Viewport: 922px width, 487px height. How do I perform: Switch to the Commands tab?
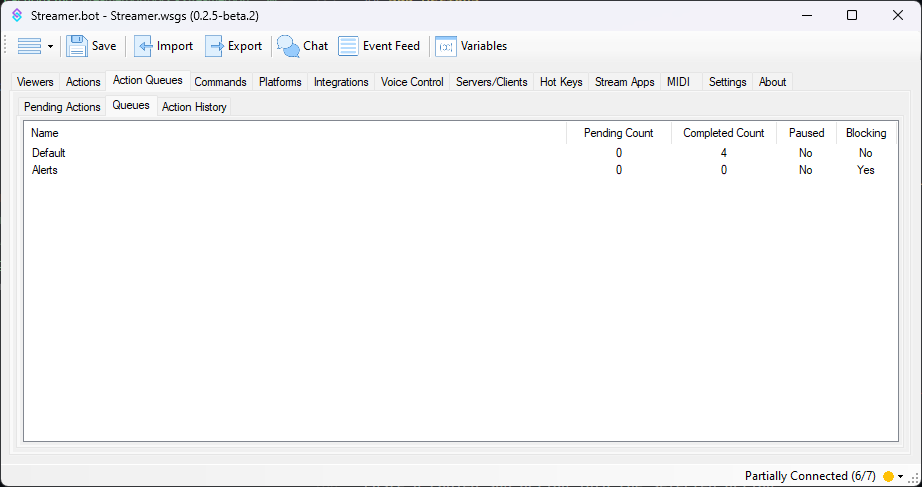coord(220,82)
